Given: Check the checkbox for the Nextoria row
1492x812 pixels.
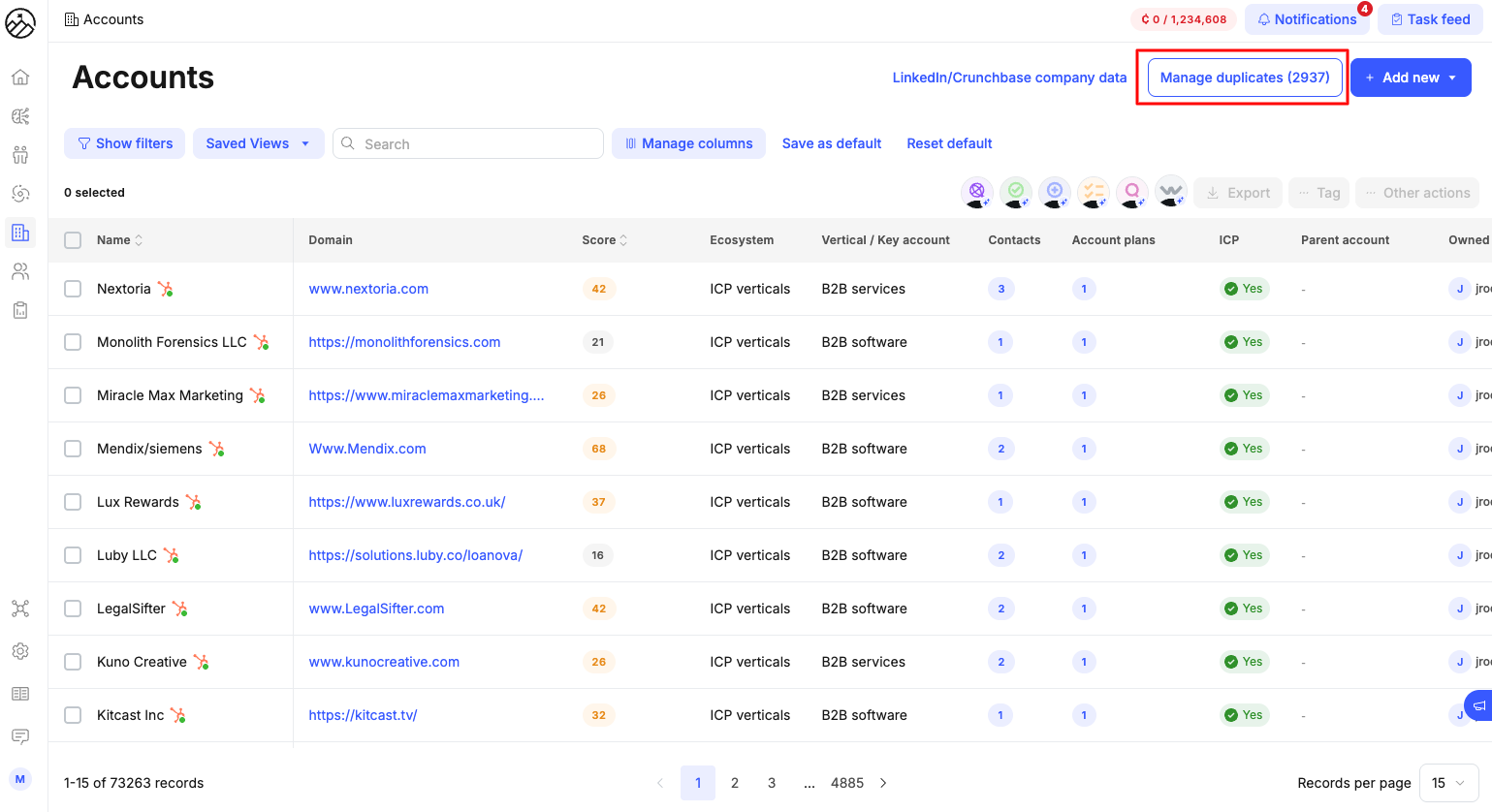Looking at the screenshot, I should pyautogui.click(x=72, y=288).
